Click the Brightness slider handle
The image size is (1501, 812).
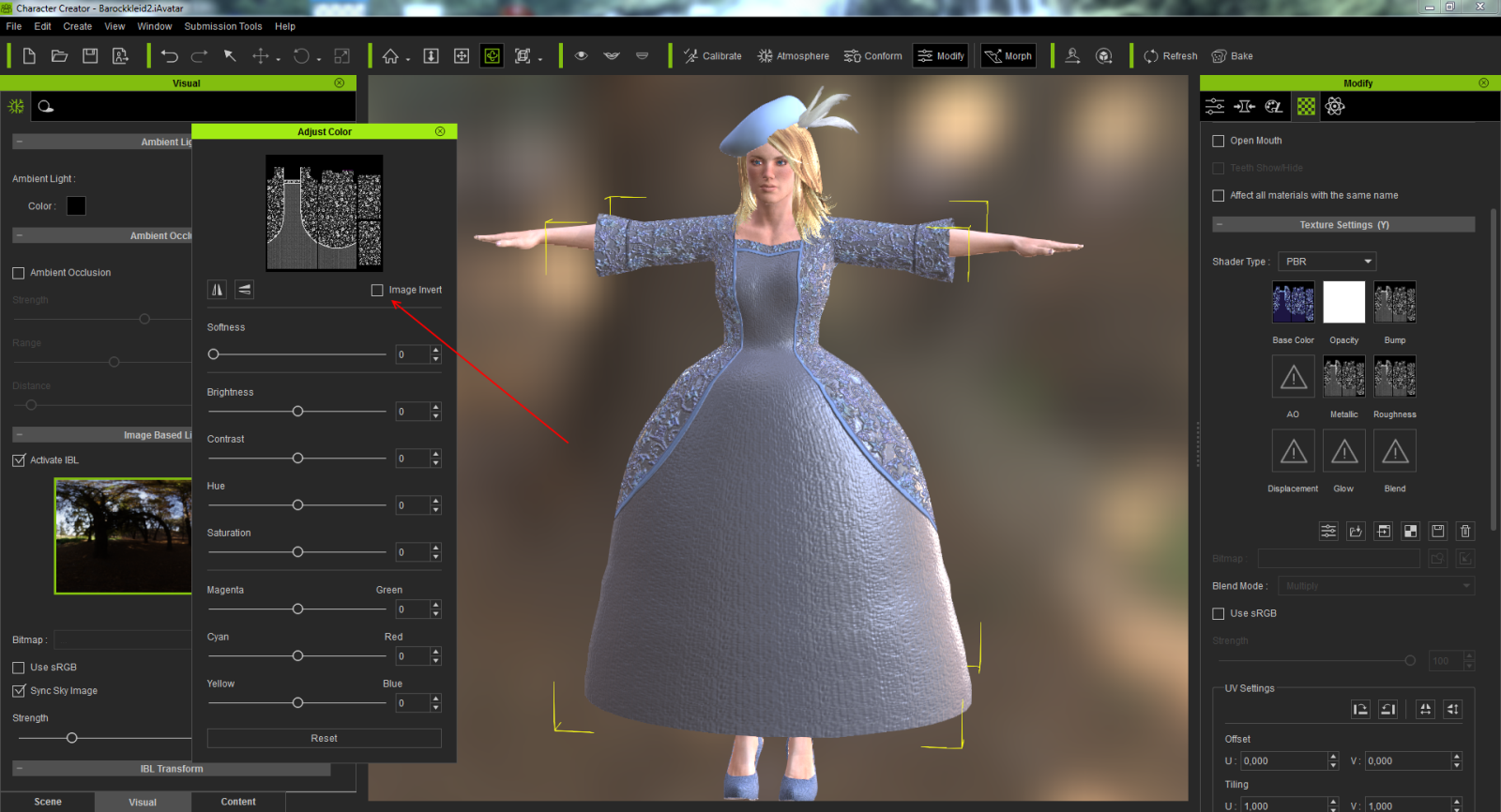point(298,412)
